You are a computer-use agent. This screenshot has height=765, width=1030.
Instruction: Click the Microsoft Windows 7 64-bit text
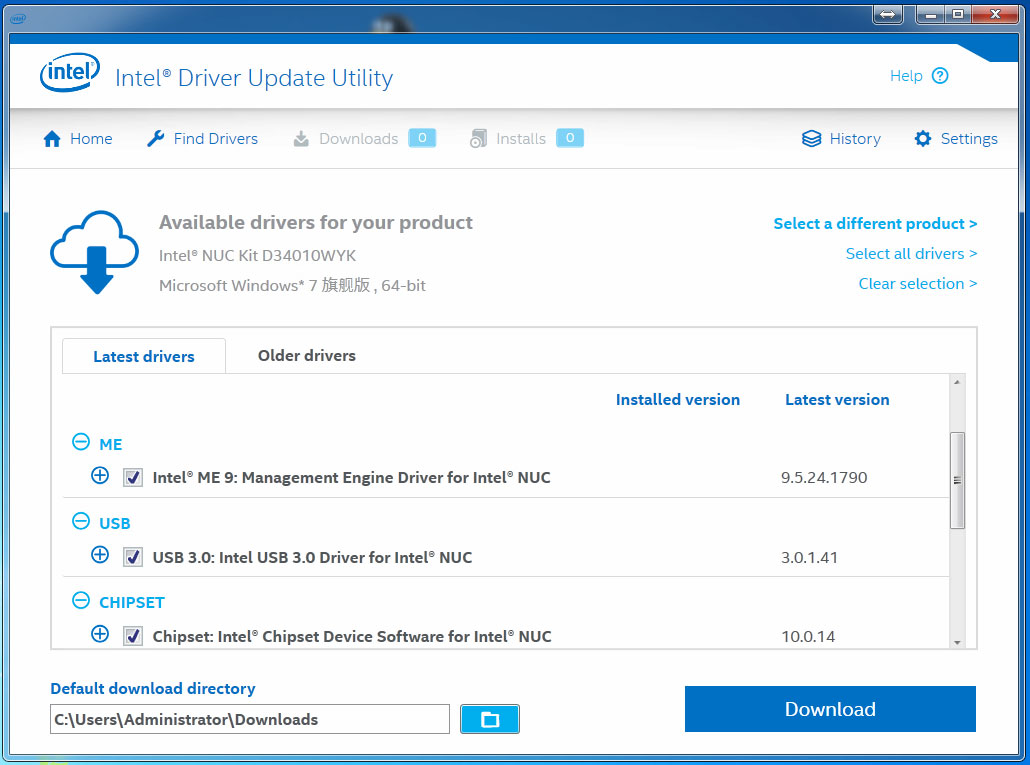pyautogui.click(x=292, y=285)
